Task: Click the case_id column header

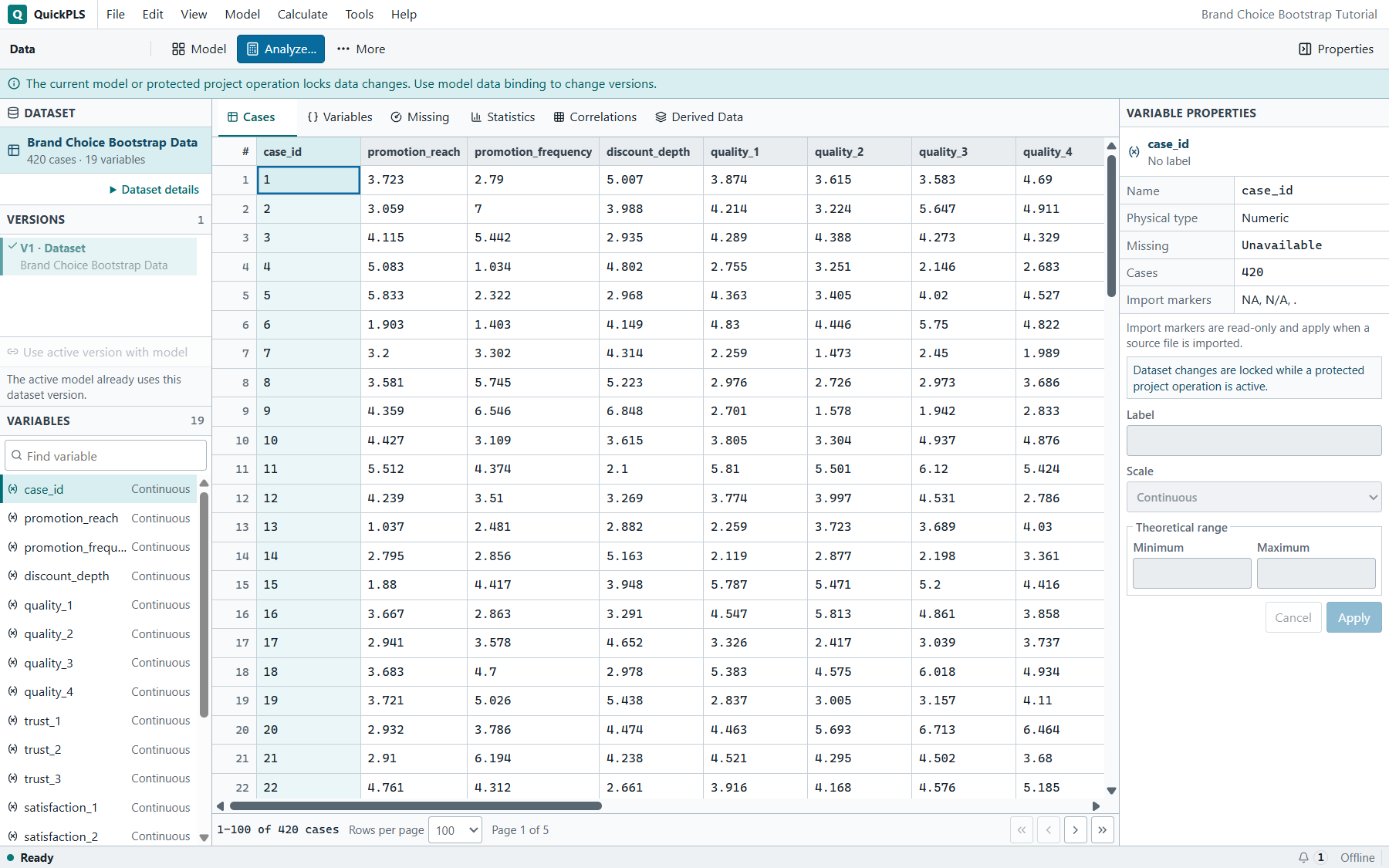Action: pyautogui.click(x=309, y=151)
